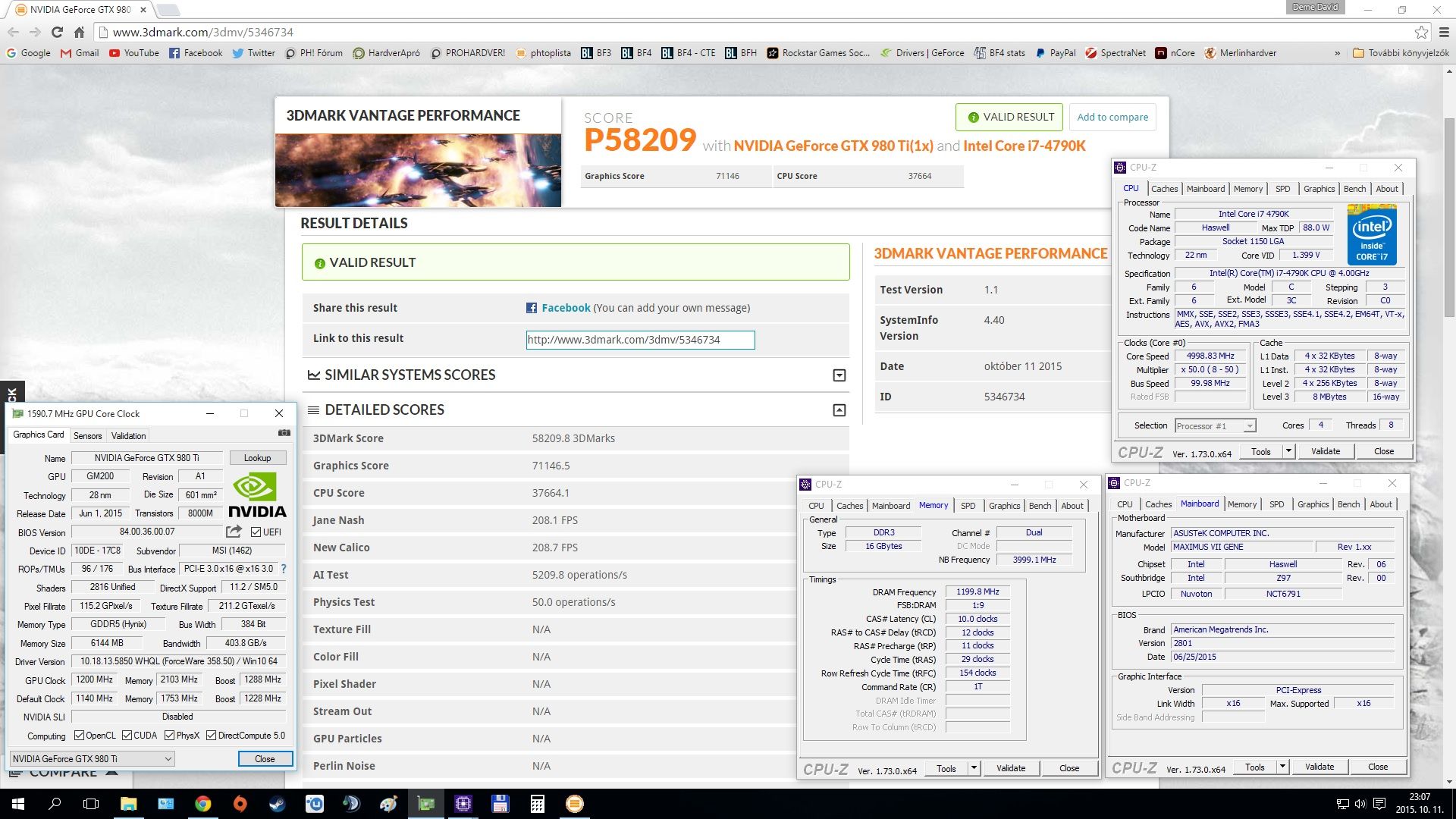Click Add to compare button
The width and height of the screenshot is (1456, 819).
pyautogui.click(x=1112, y=117)
